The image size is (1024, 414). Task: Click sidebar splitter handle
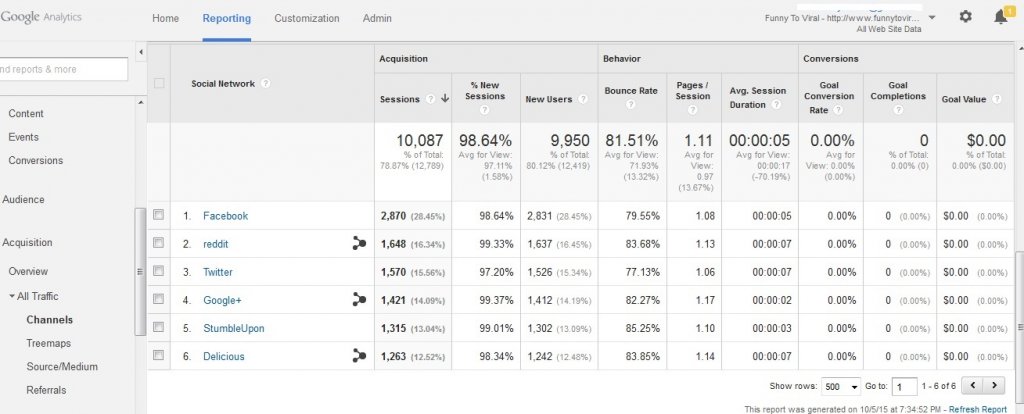tap(140, 272)
